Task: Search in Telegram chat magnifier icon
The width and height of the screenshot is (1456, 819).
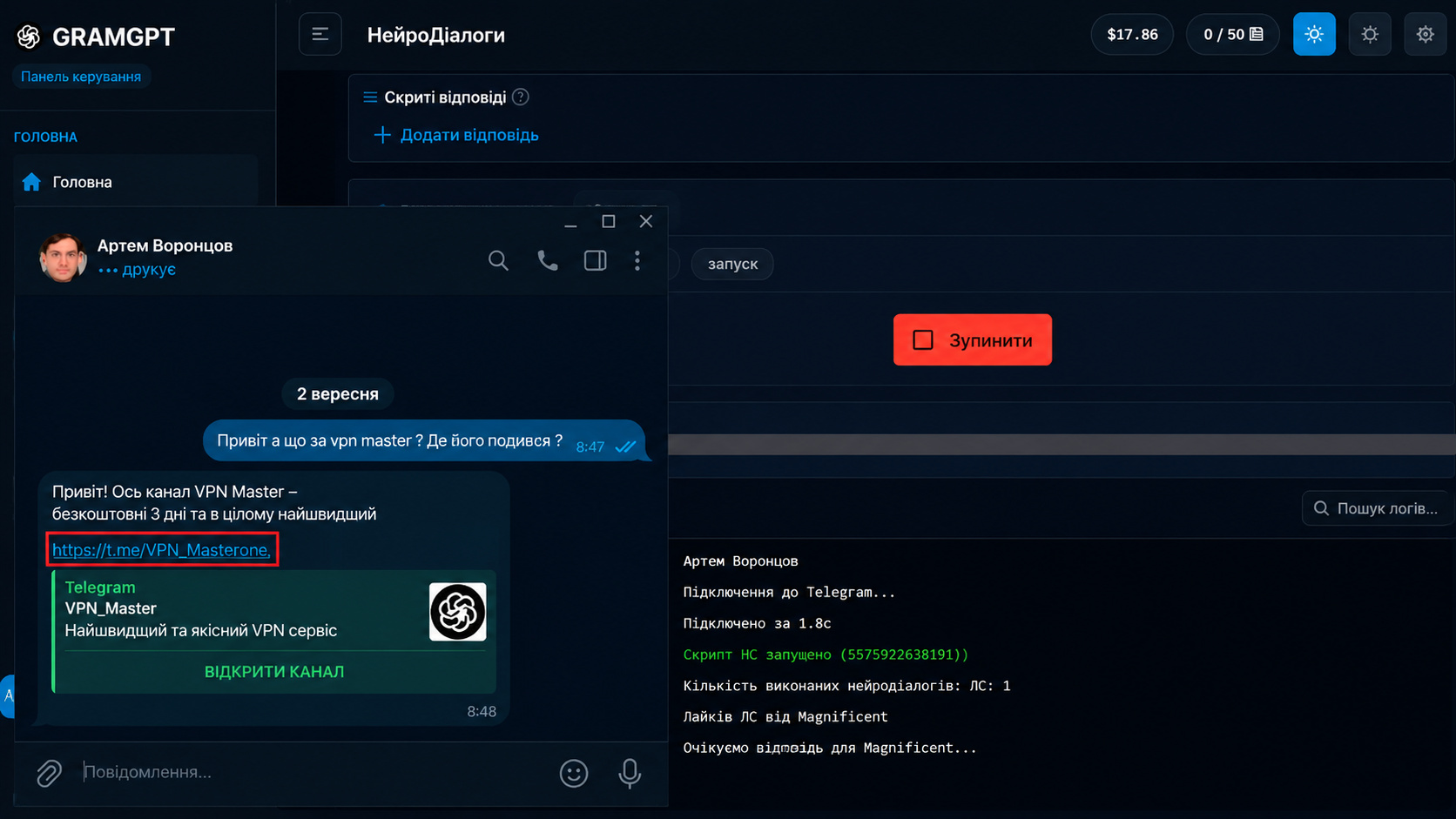Action: click(x=498, y=260)
